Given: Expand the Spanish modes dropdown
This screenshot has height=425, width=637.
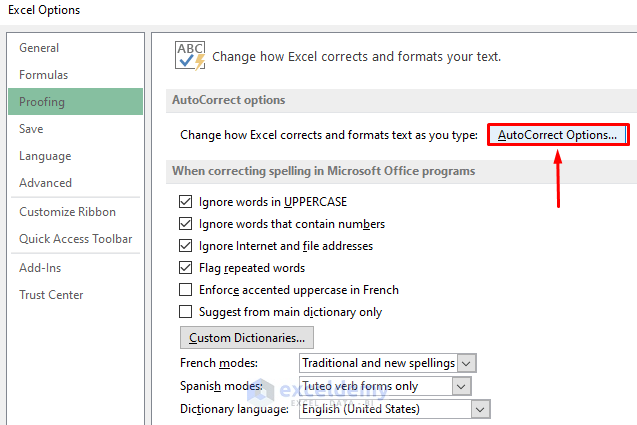Looking at the screenshot, I should click(x=461, y=386).
